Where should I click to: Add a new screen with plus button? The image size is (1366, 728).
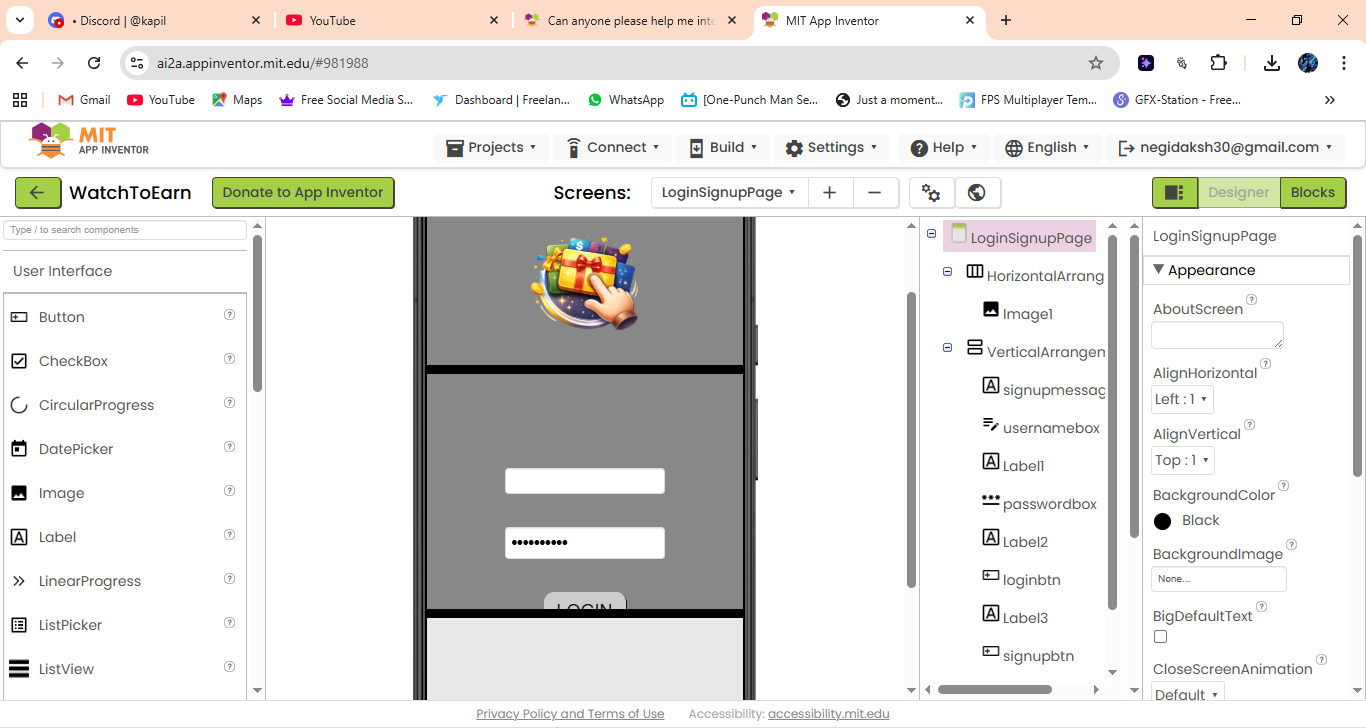(x=829, y=193)
